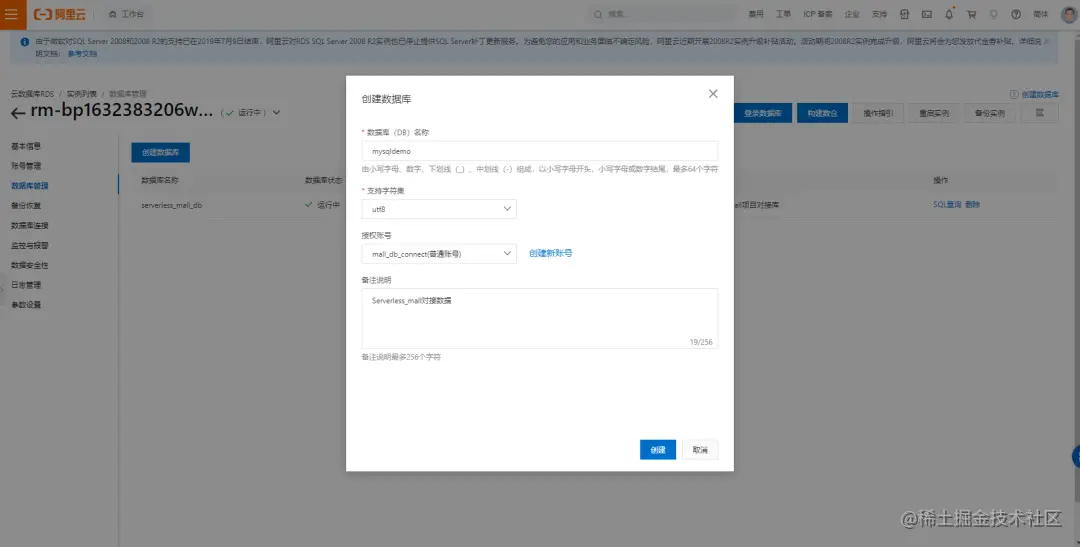
Task: Open the shopping cart icon
Action: coord(971,14)
